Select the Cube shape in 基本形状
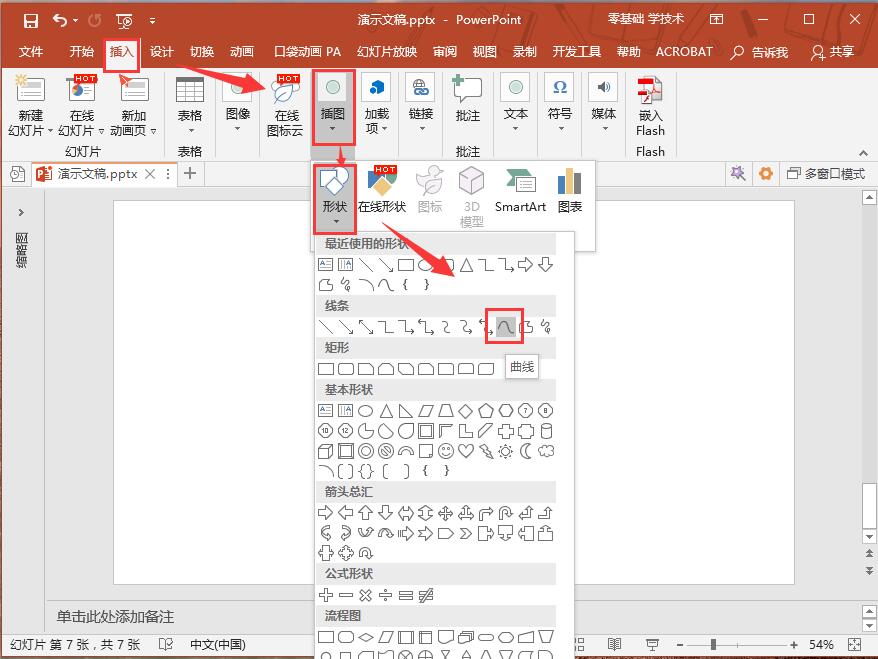 click(326, 451)
